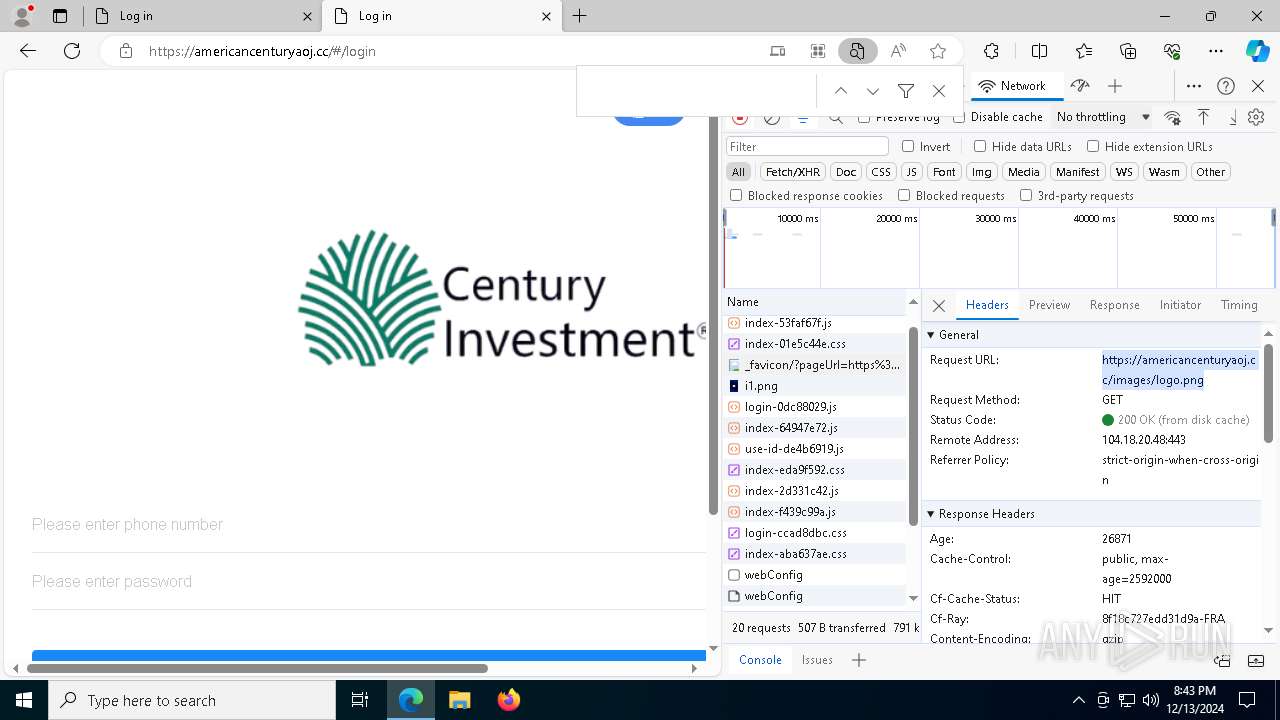Add page to favorites star
The image size is (1280, 720).
(x=938, y=51)
